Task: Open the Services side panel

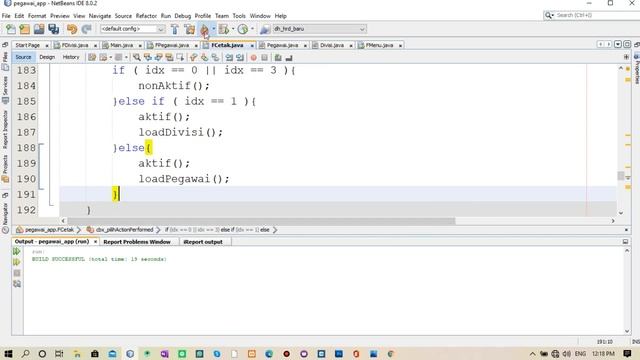Action: pyautogui.click(x=5, y=89)
